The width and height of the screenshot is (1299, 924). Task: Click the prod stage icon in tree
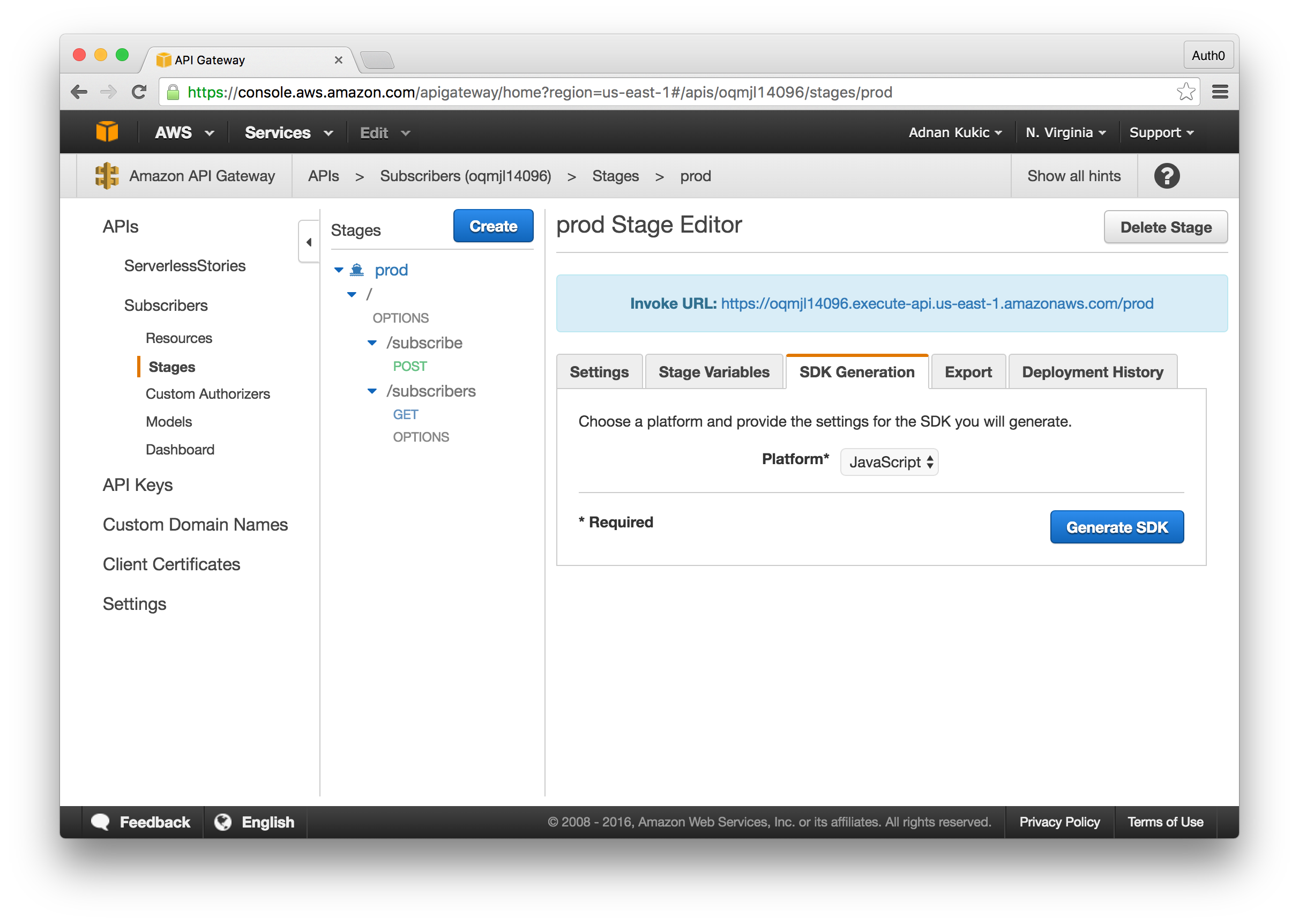click(356, 270)
